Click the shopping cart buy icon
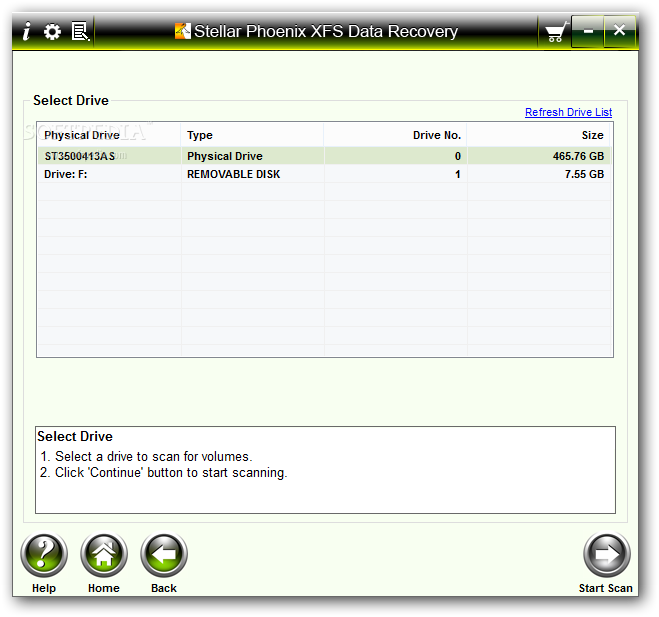The image size is (659, 617). (x=556, y=32)
